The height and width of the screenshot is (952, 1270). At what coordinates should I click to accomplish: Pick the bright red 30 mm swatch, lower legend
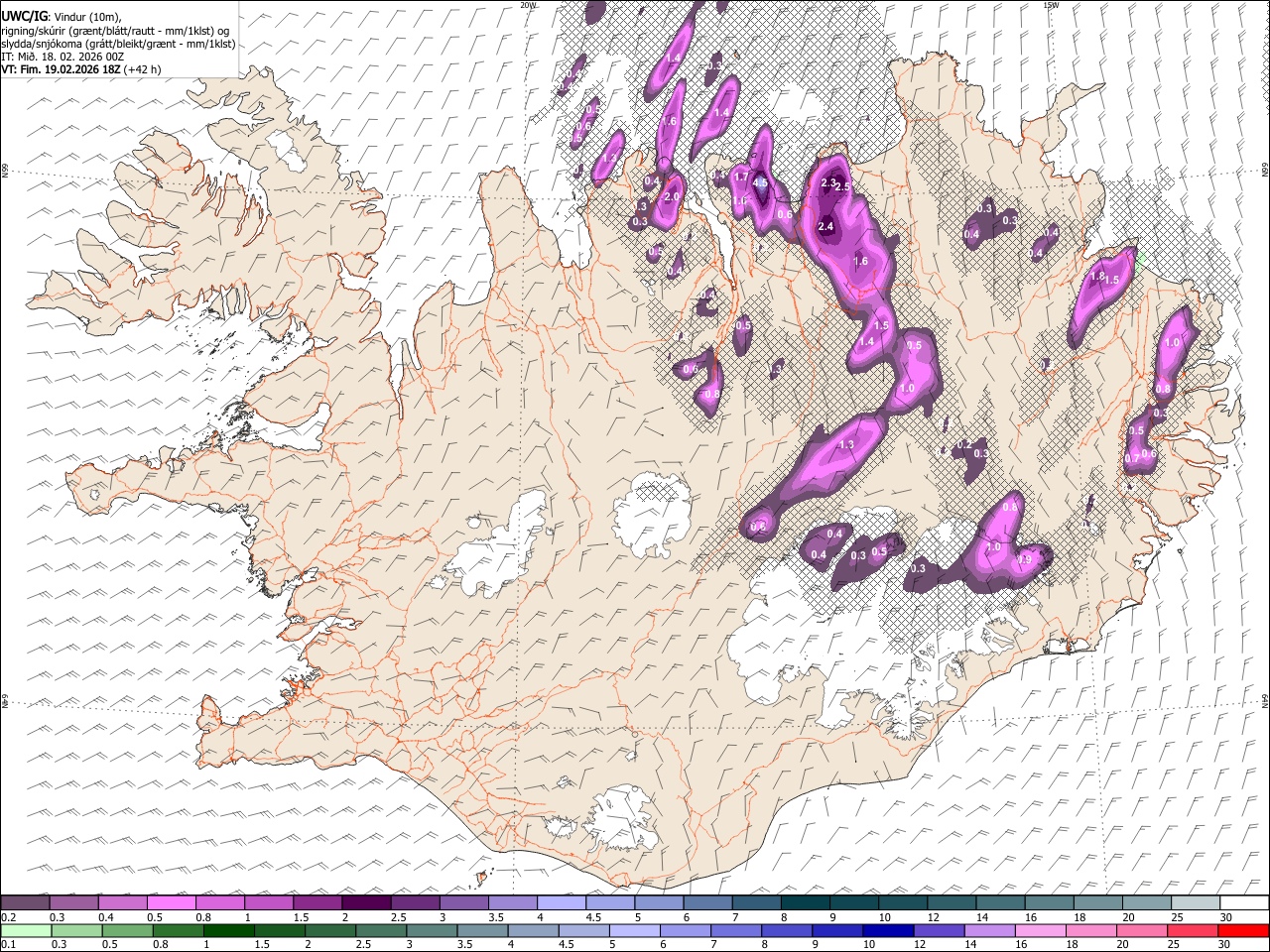click(x=1243, y=930)
